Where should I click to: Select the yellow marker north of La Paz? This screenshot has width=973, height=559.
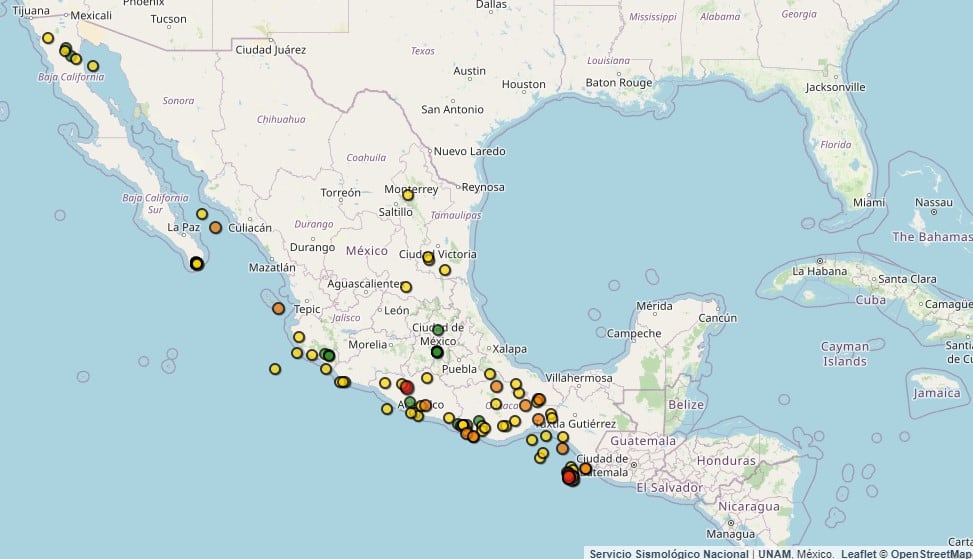(x=202, y=214)
